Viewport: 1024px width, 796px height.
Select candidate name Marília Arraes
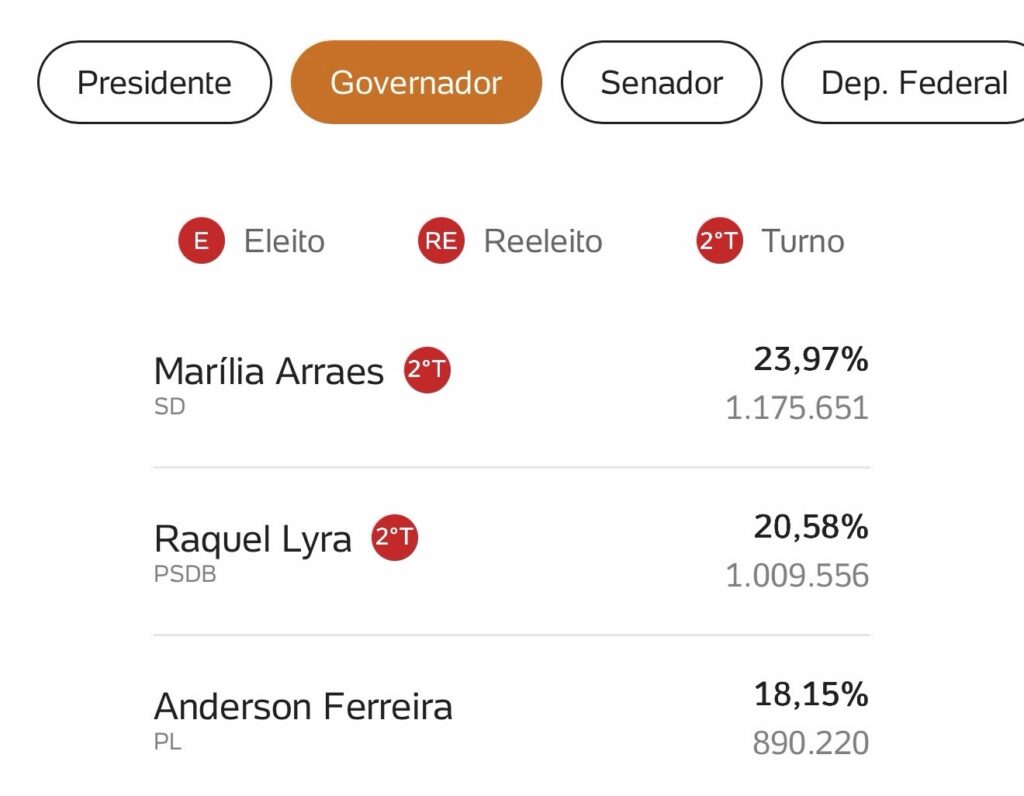coord(269,372)
